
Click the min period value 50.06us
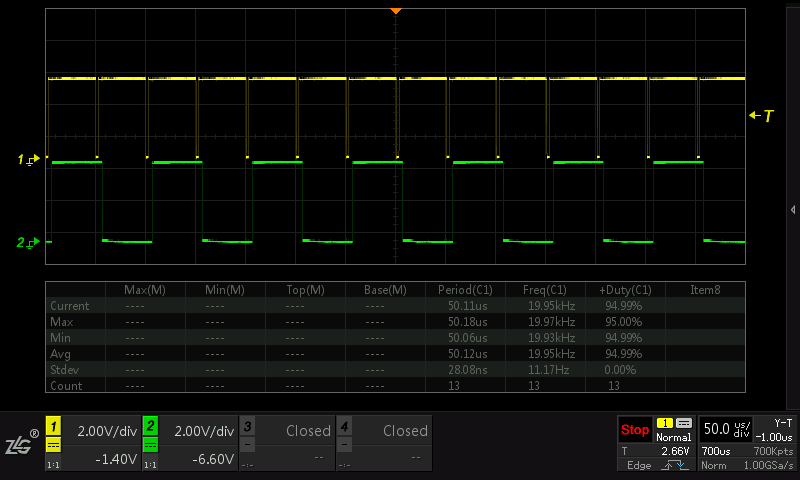(467, 338)
